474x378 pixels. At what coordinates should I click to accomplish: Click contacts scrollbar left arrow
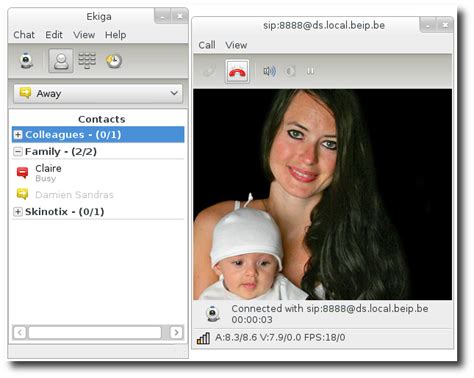pos(20,332)
